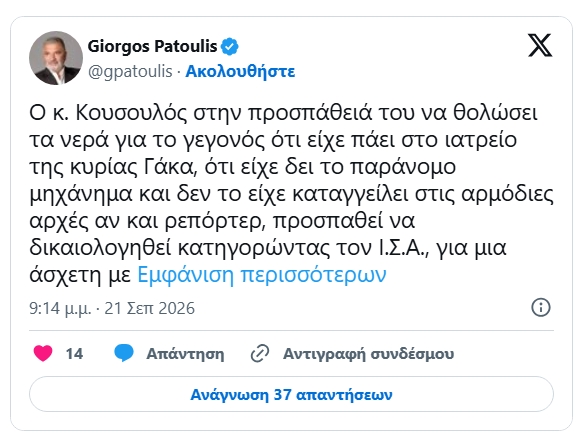Click the 'άσχετη με' trailing text
Image resolution: width=586 pixels, height=442 pixels.
coord(80,276)
